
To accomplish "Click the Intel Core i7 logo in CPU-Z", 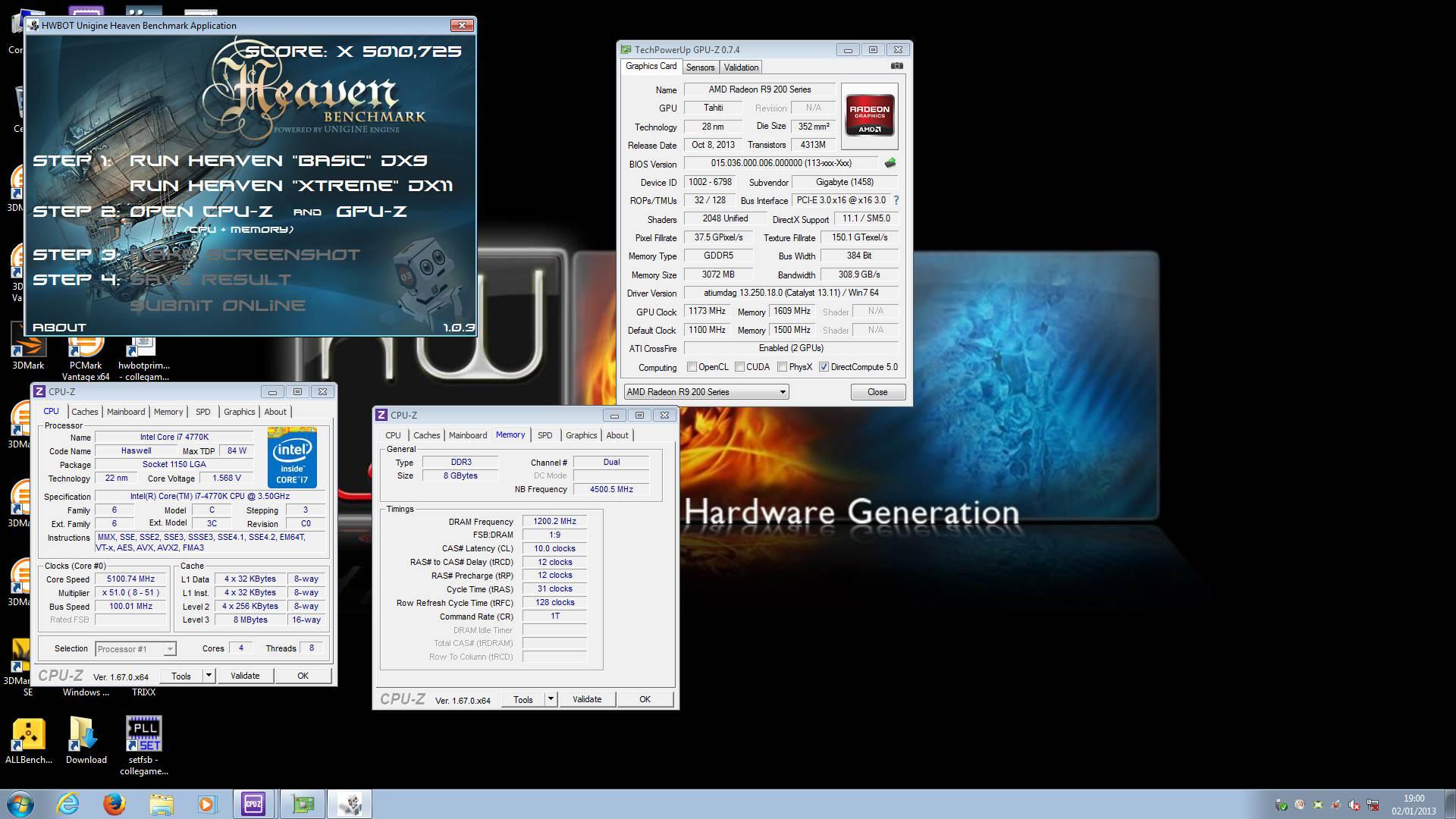I will (292, 457).
